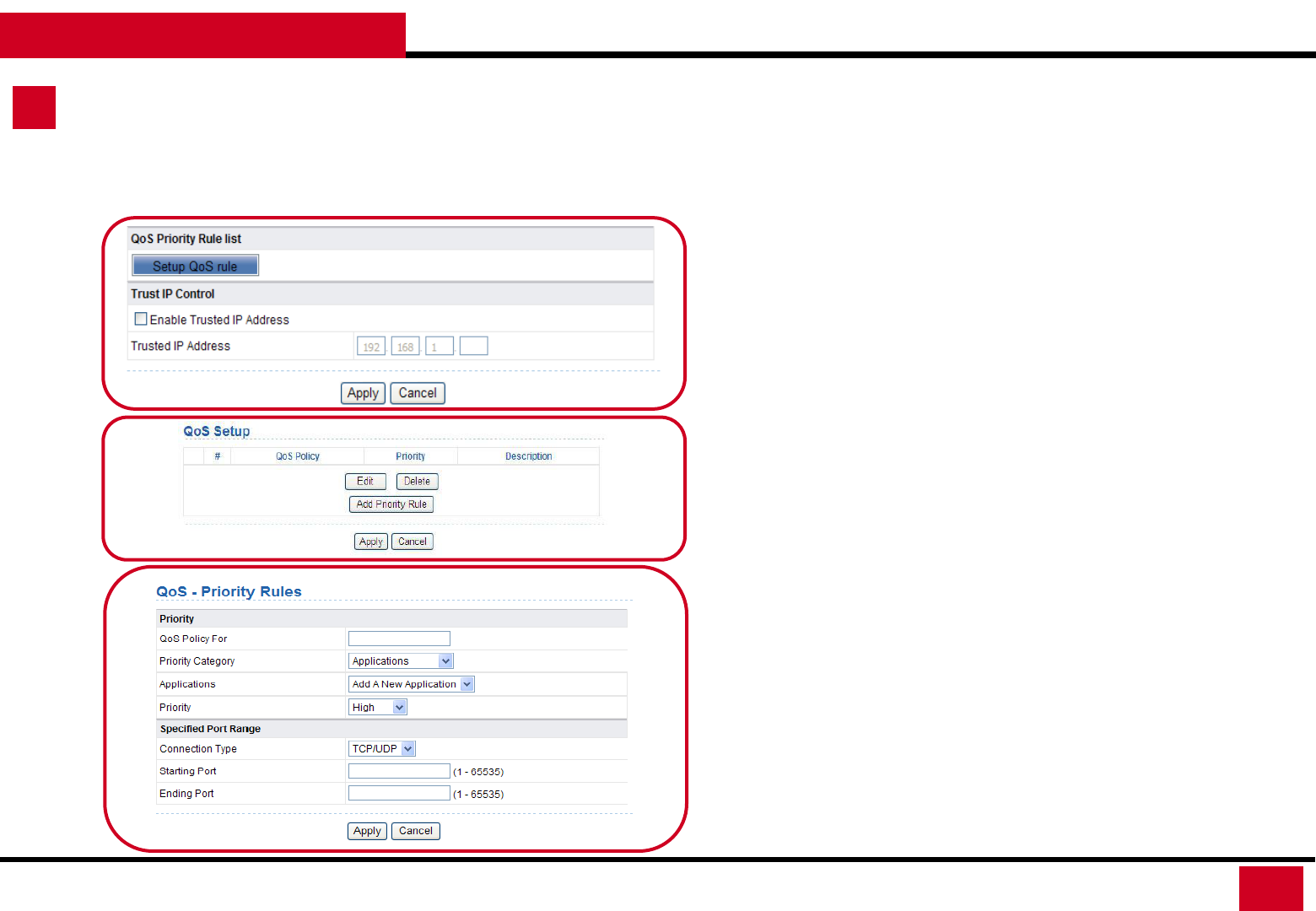
Task: Apply the QoS Priority Rules form
Action: 367,831
